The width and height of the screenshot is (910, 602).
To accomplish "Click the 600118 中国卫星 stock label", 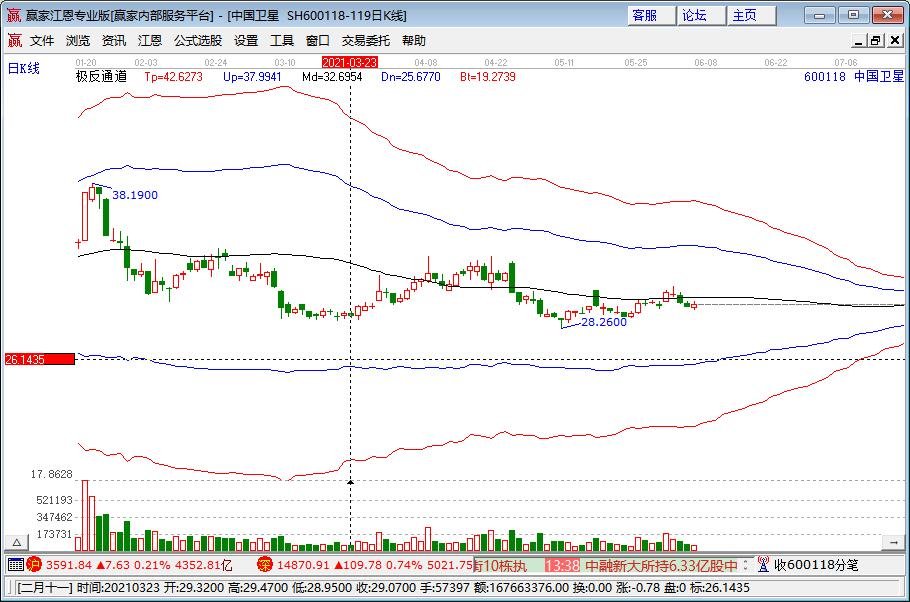I will 854,77.
